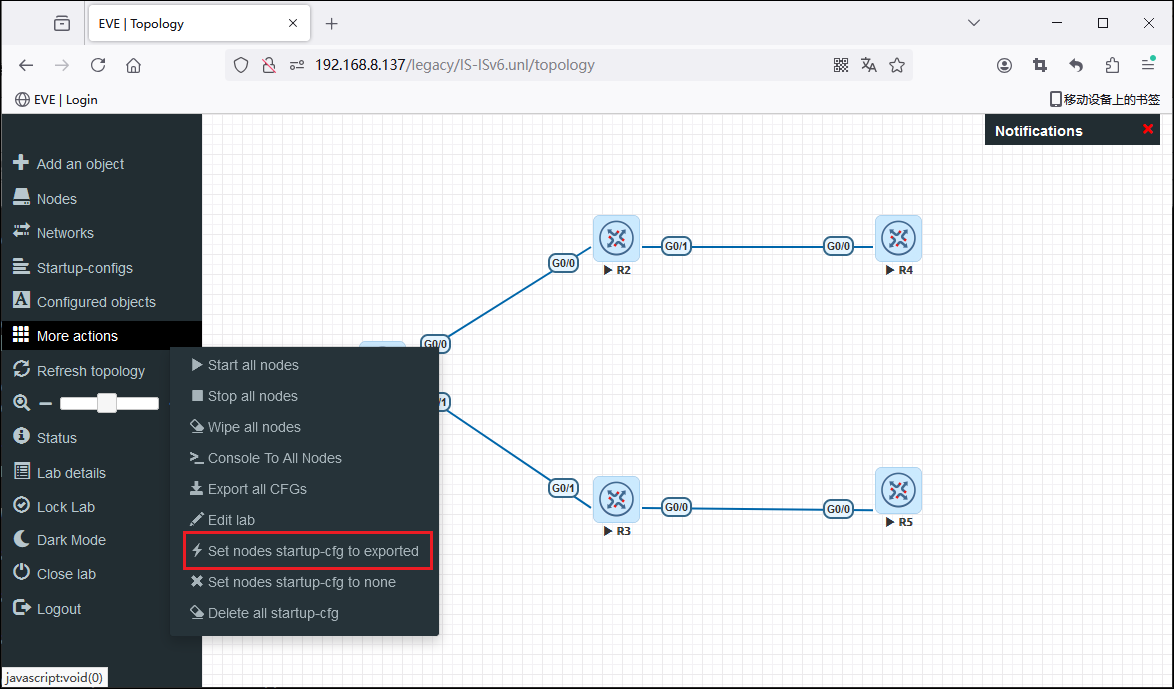The width and height of the screenshot is (1174, 689).
Task: Click the R3 router node icon
Action: click(x=616, y=499)
